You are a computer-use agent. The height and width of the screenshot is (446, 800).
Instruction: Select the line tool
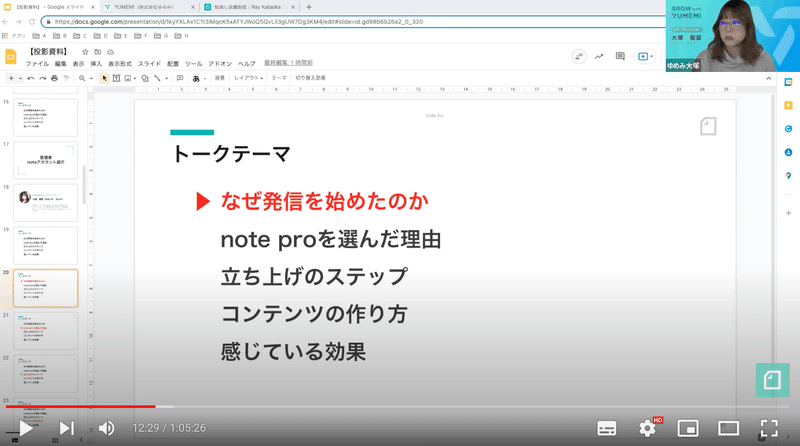pos(158,78)
